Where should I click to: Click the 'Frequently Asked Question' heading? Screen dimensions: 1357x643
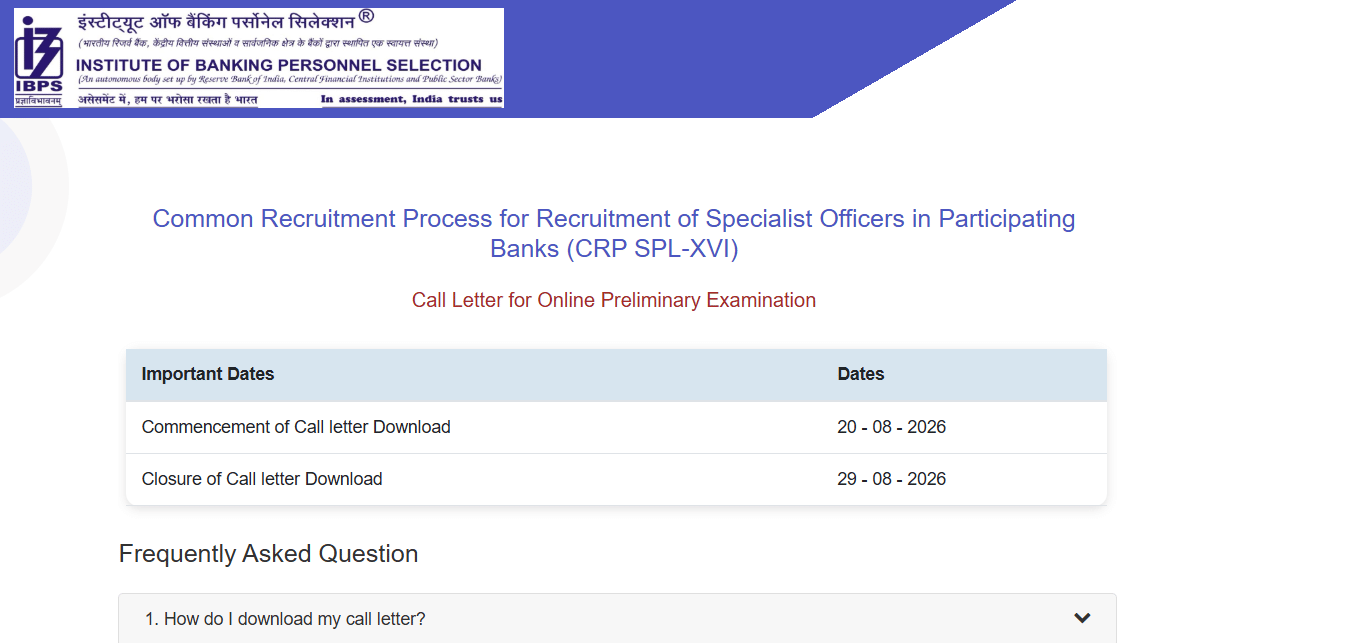coord(268,554)
